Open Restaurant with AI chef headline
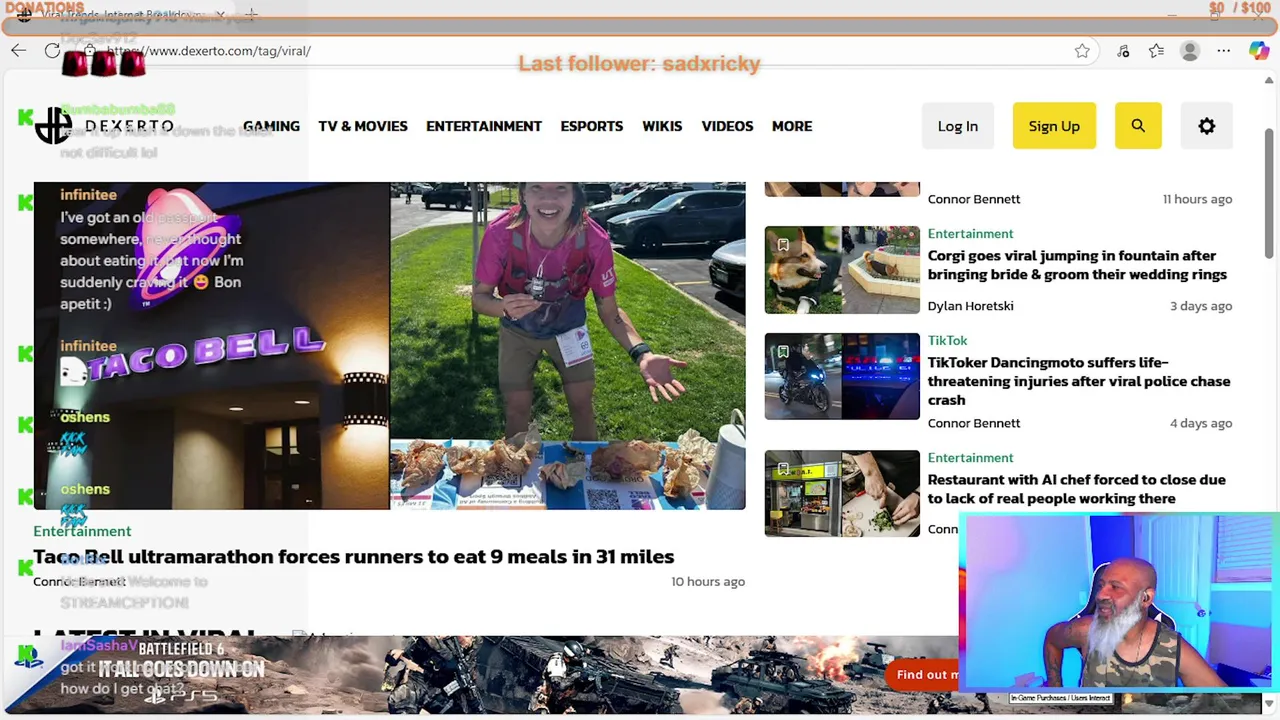The image size is (1280, 720). click(x=1076, y=489)
